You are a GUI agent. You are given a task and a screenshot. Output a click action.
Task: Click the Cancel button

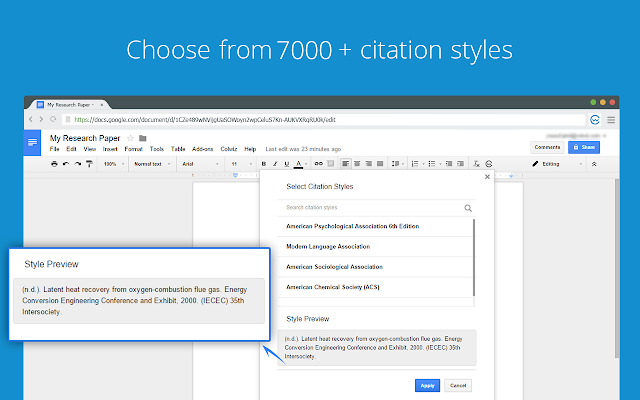pos(458,386)
